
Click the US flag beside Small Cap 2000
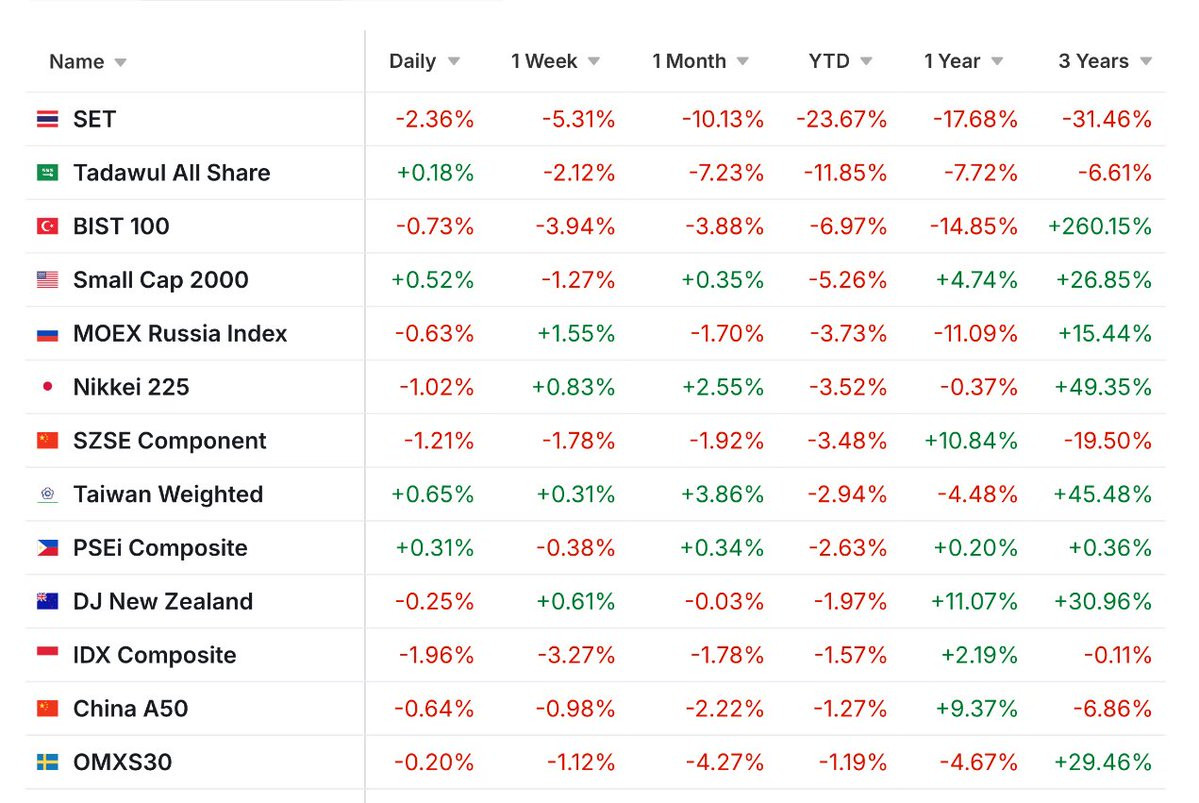click(47, 280)
